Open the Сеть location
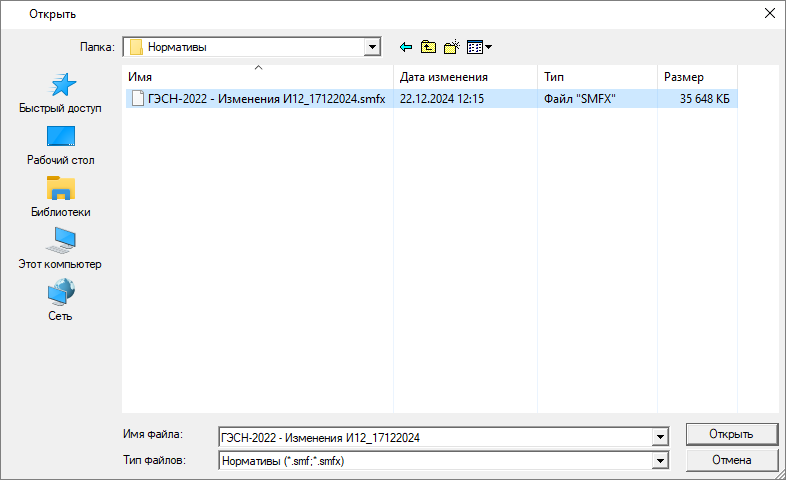 pos(60,301)
